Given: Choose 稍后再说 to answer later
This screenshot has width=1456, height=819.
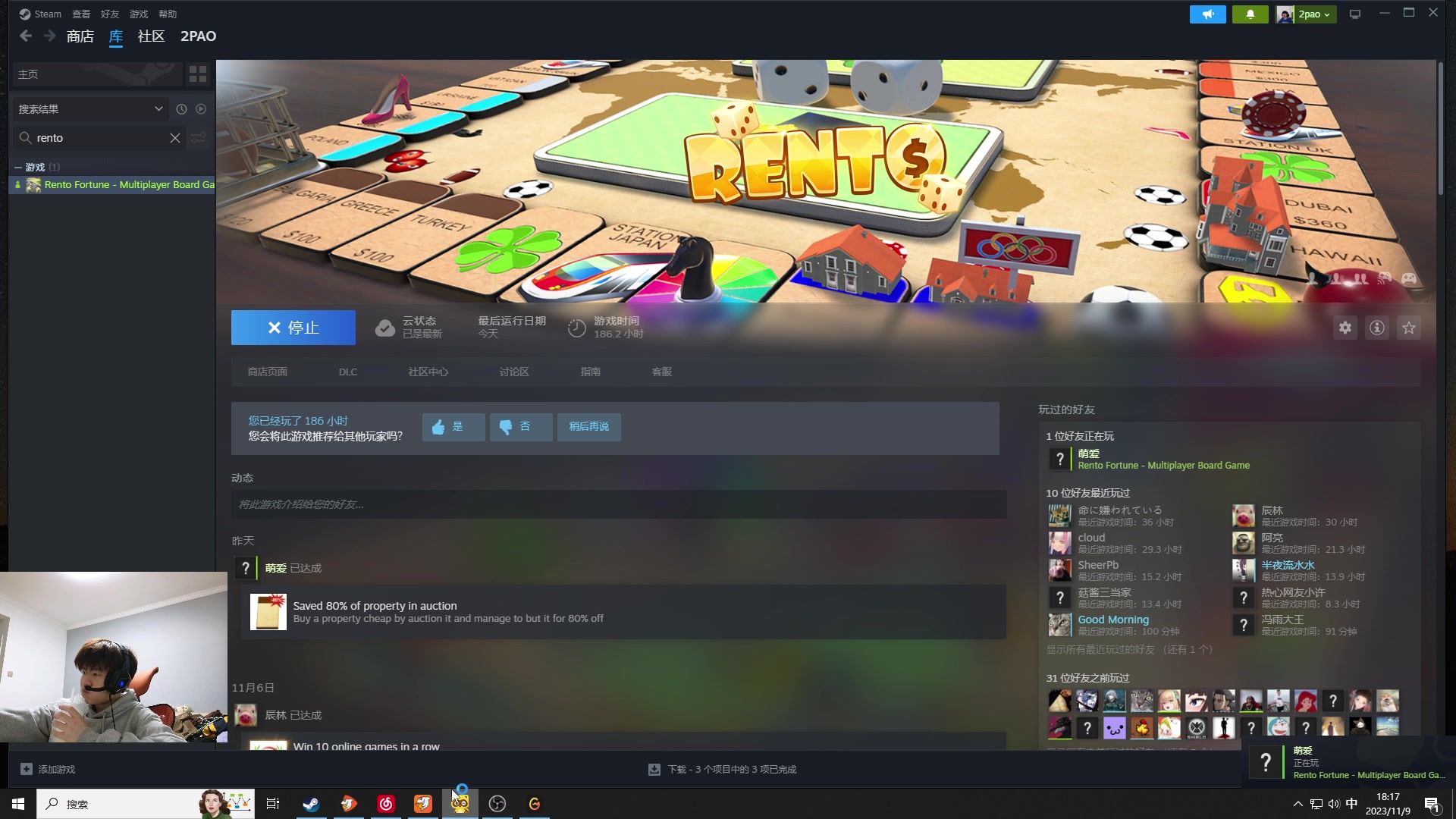Looking at the screenshot, I should (x=589, y=427).
